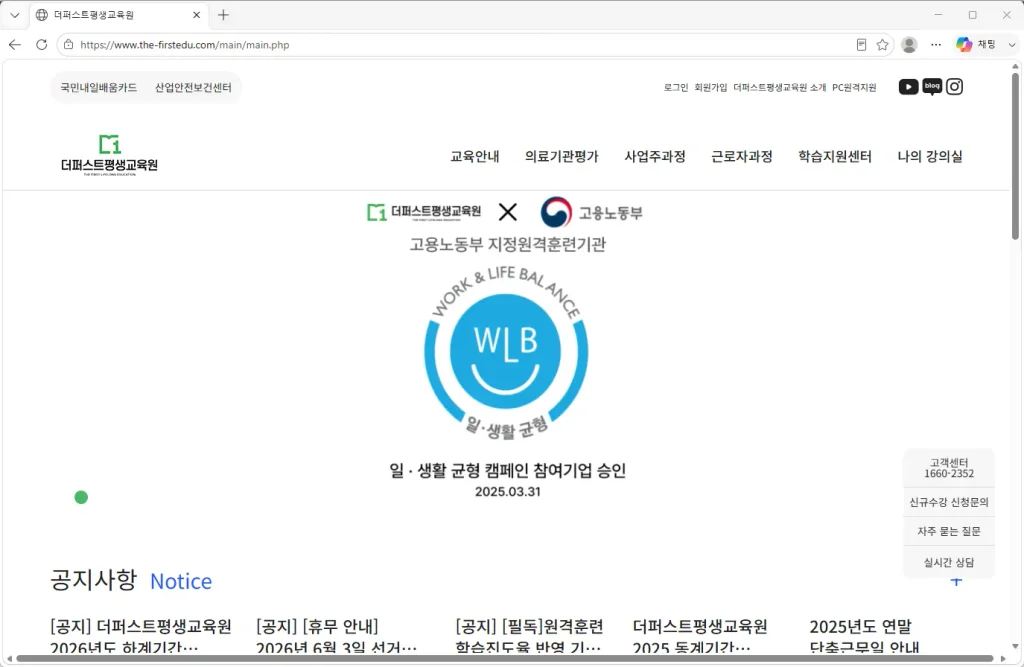Screen dimensions: 1024x667
Task: Go to 산업안전보건센터 page
Action: [x=193, y=88]
